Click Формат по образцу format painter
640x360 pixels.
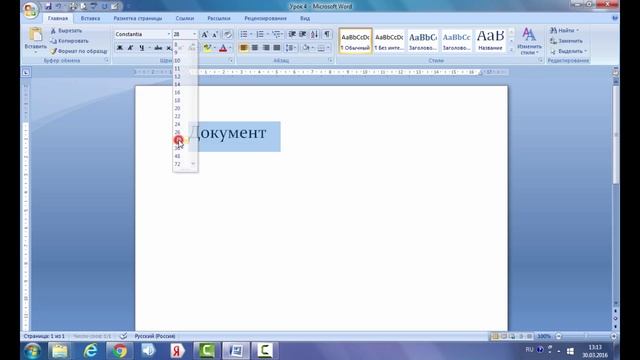click(x=78, y=51)
